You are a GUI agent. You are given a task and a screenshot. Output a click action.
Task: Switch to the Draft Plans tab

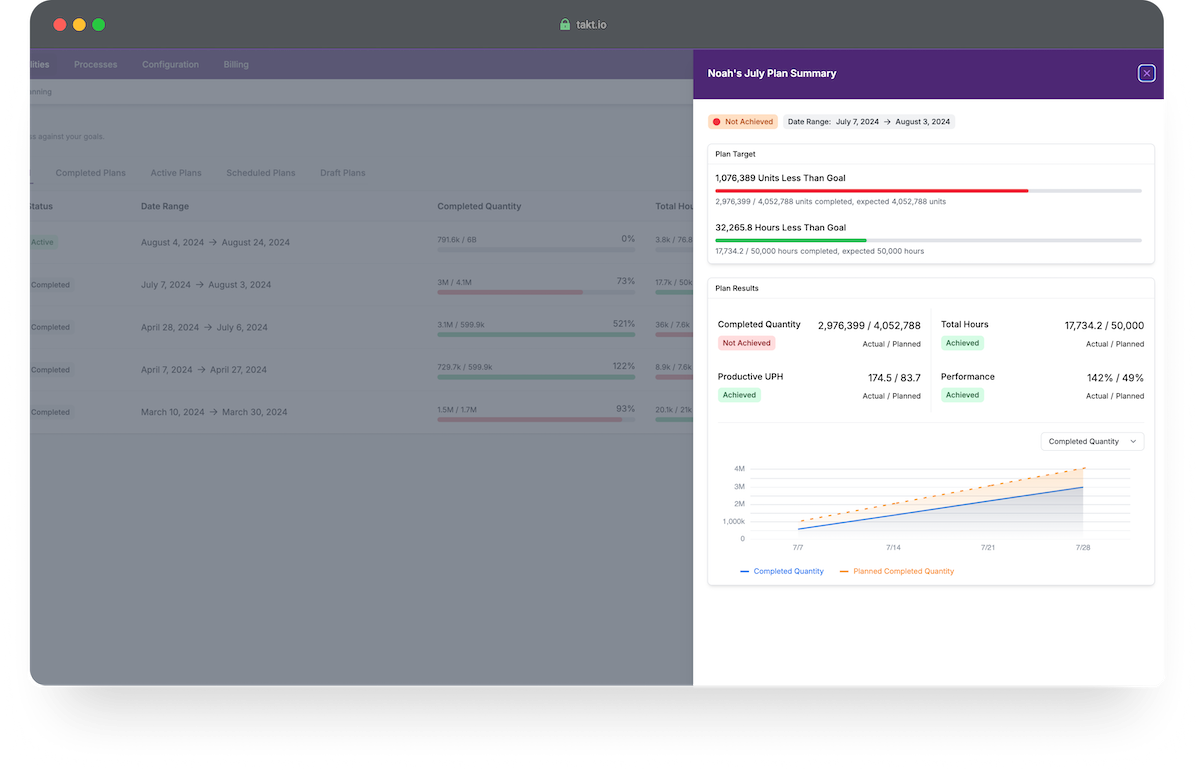(343, 173)
